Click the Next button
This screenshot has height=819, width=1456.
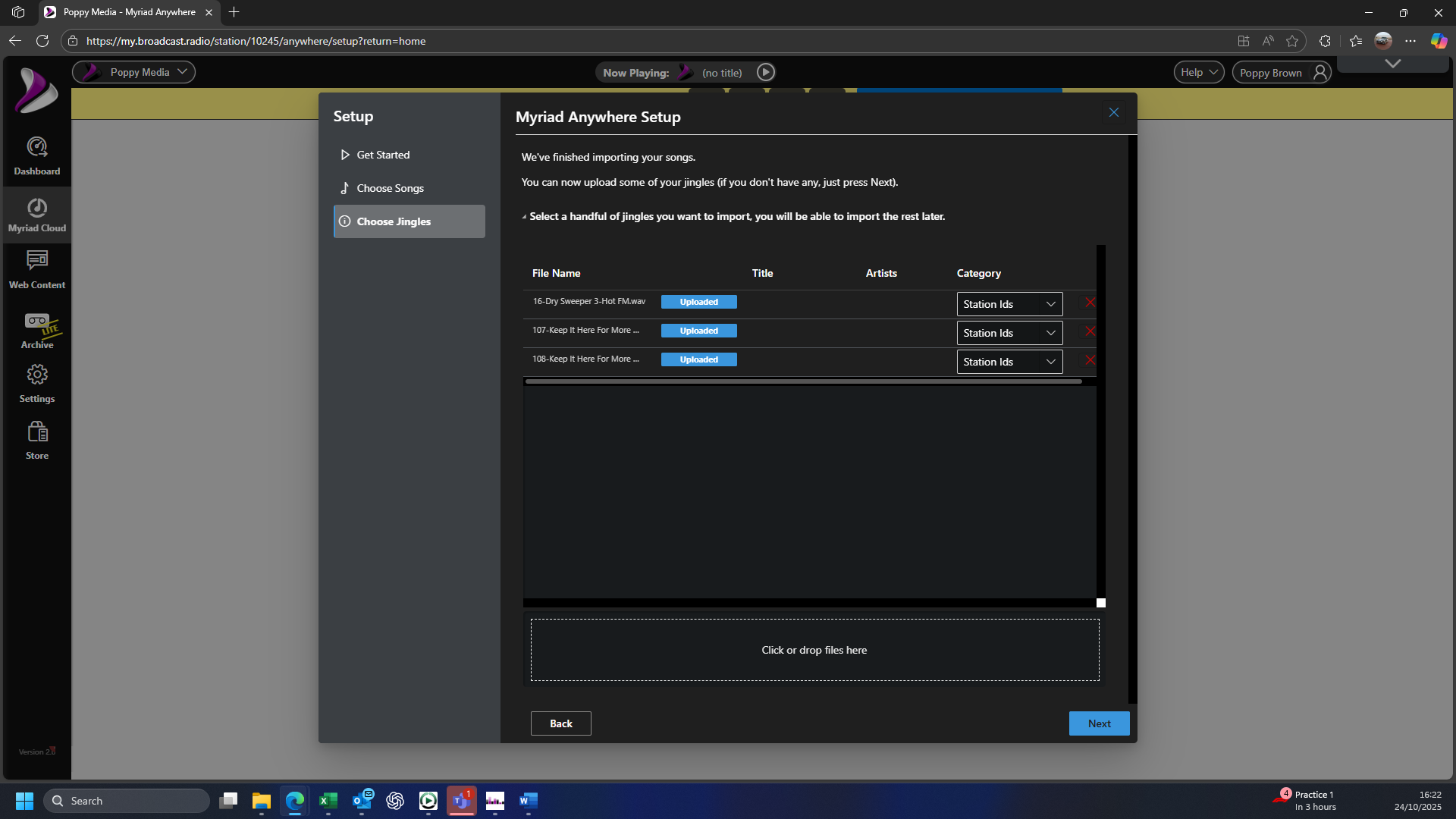pos(1099,723)
